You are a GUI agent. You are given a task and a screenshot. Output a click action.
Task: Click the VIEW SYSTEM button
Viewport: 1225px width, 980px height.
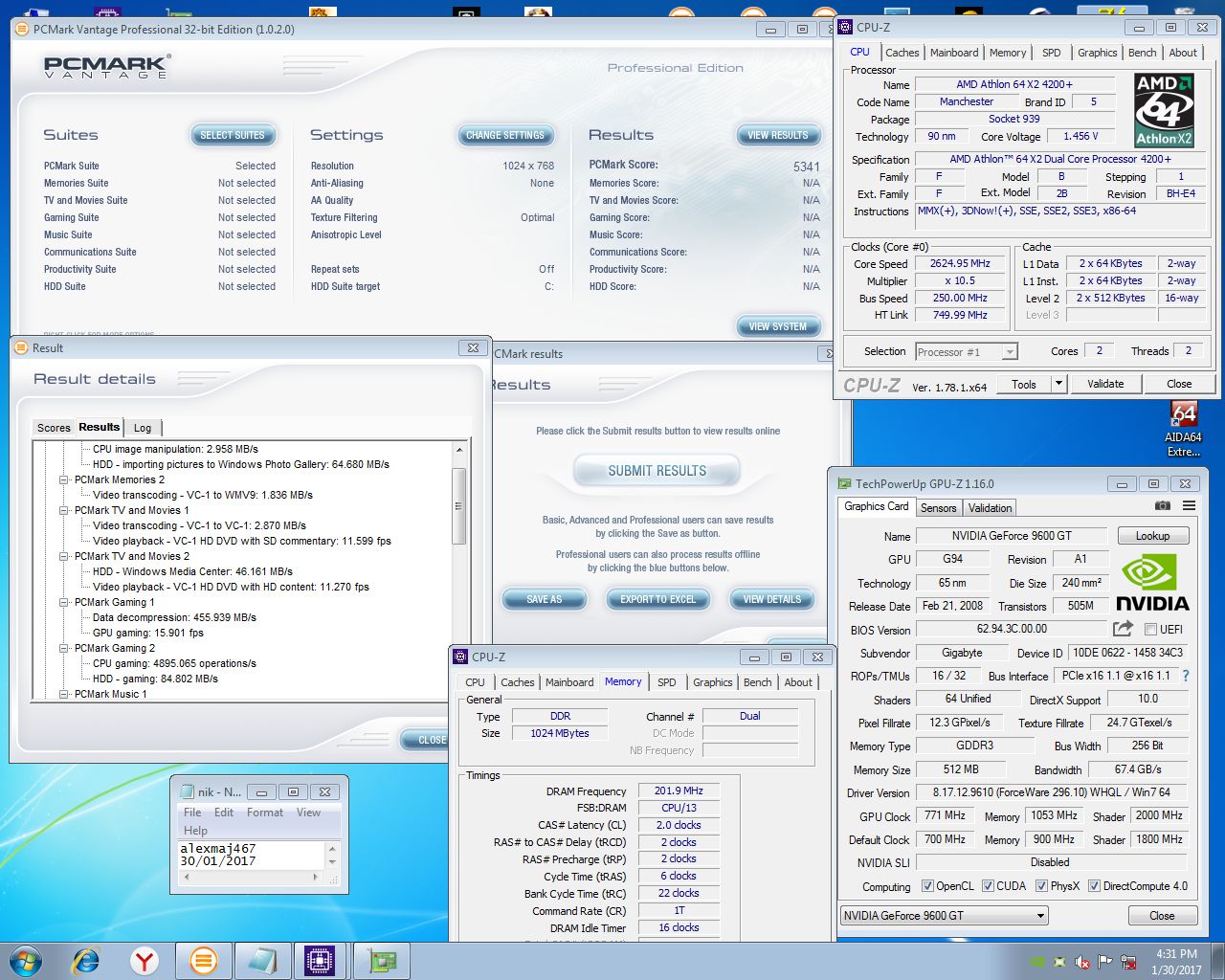click(778, 326)
